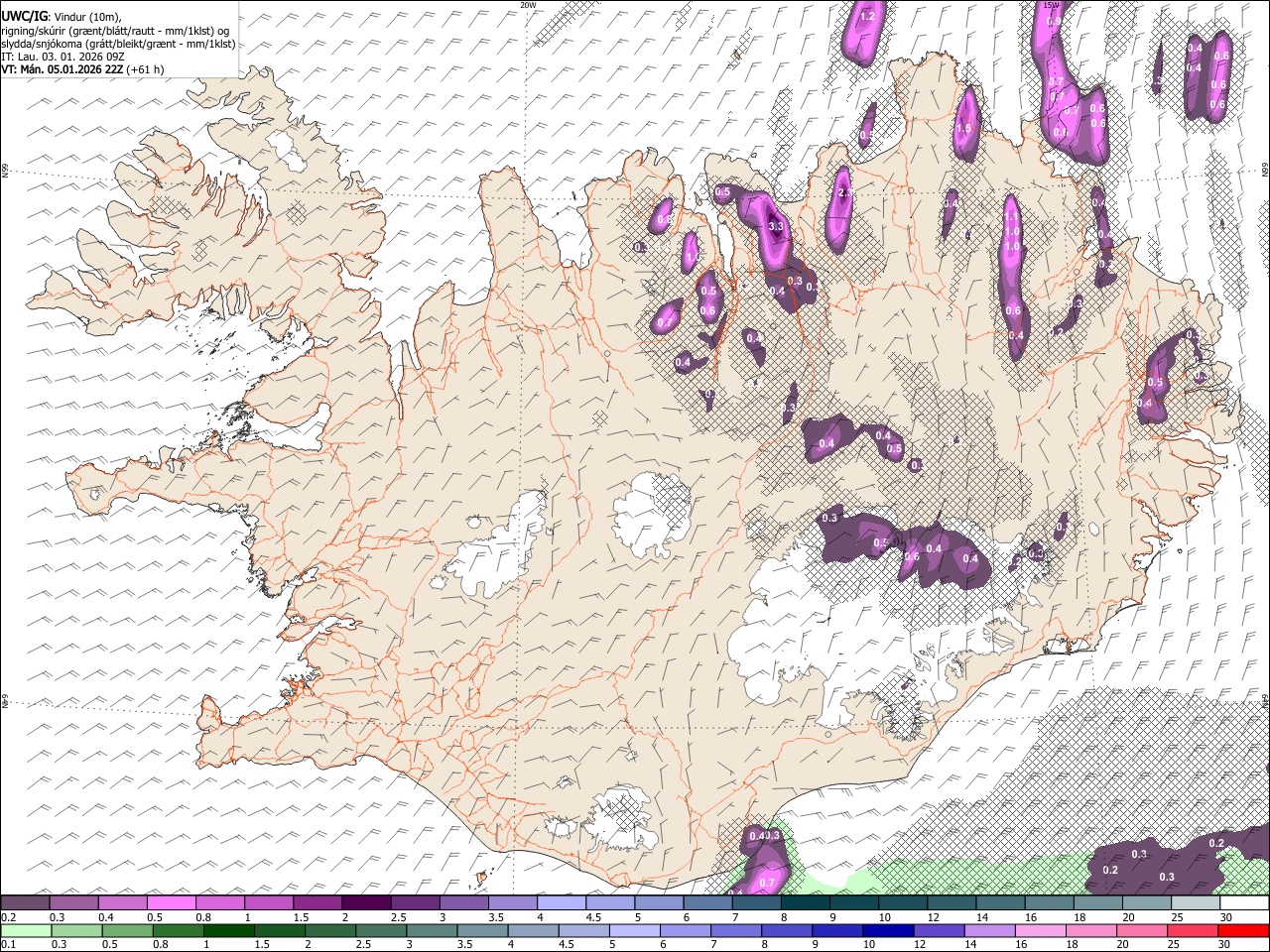Select the 'rigning/skúrir' legend description line
The height and width of the screenshot is (952, 1270).
(116, 30)
